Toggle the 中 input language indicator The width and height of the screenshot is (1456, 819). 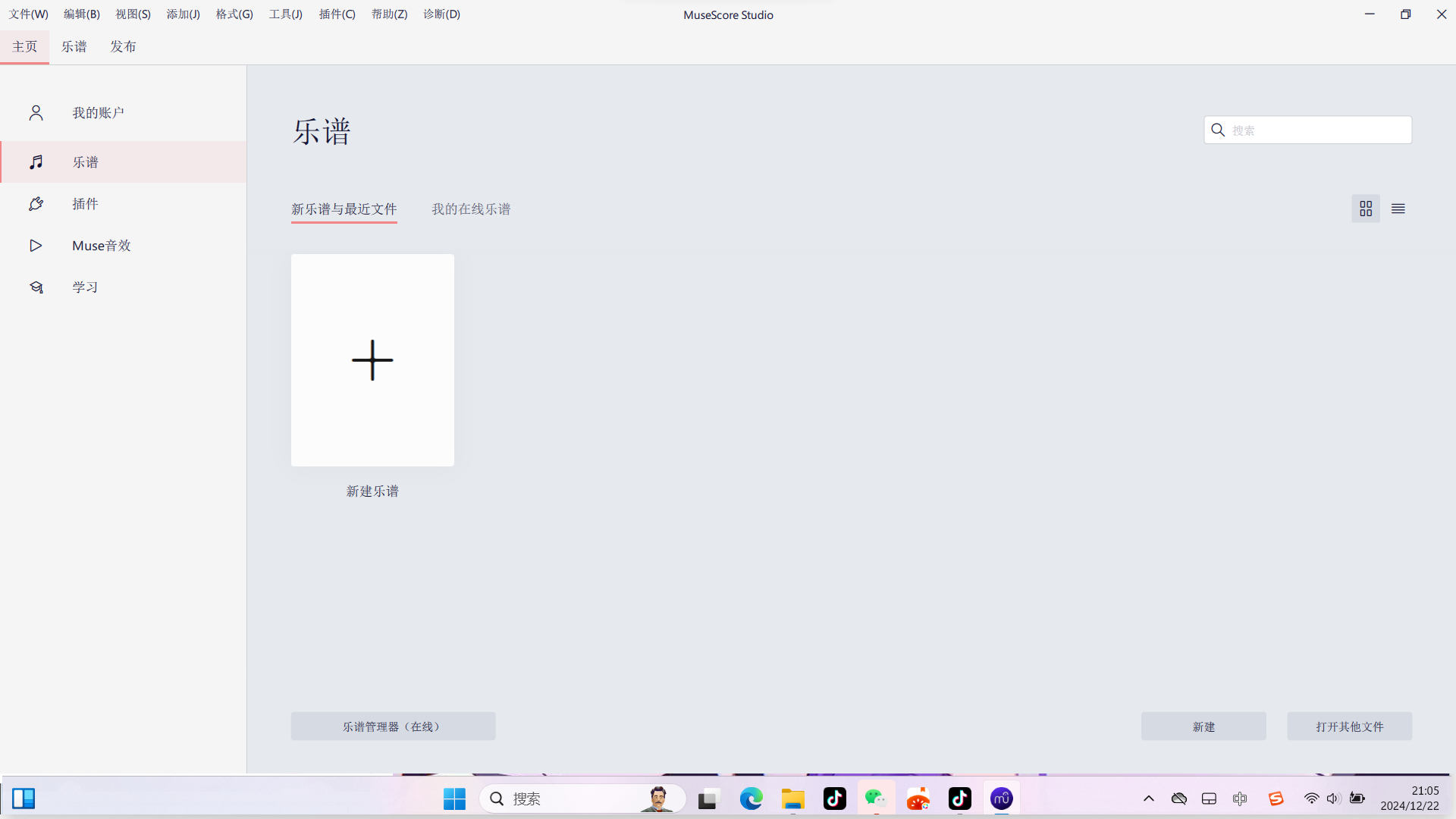[1240, 799]
